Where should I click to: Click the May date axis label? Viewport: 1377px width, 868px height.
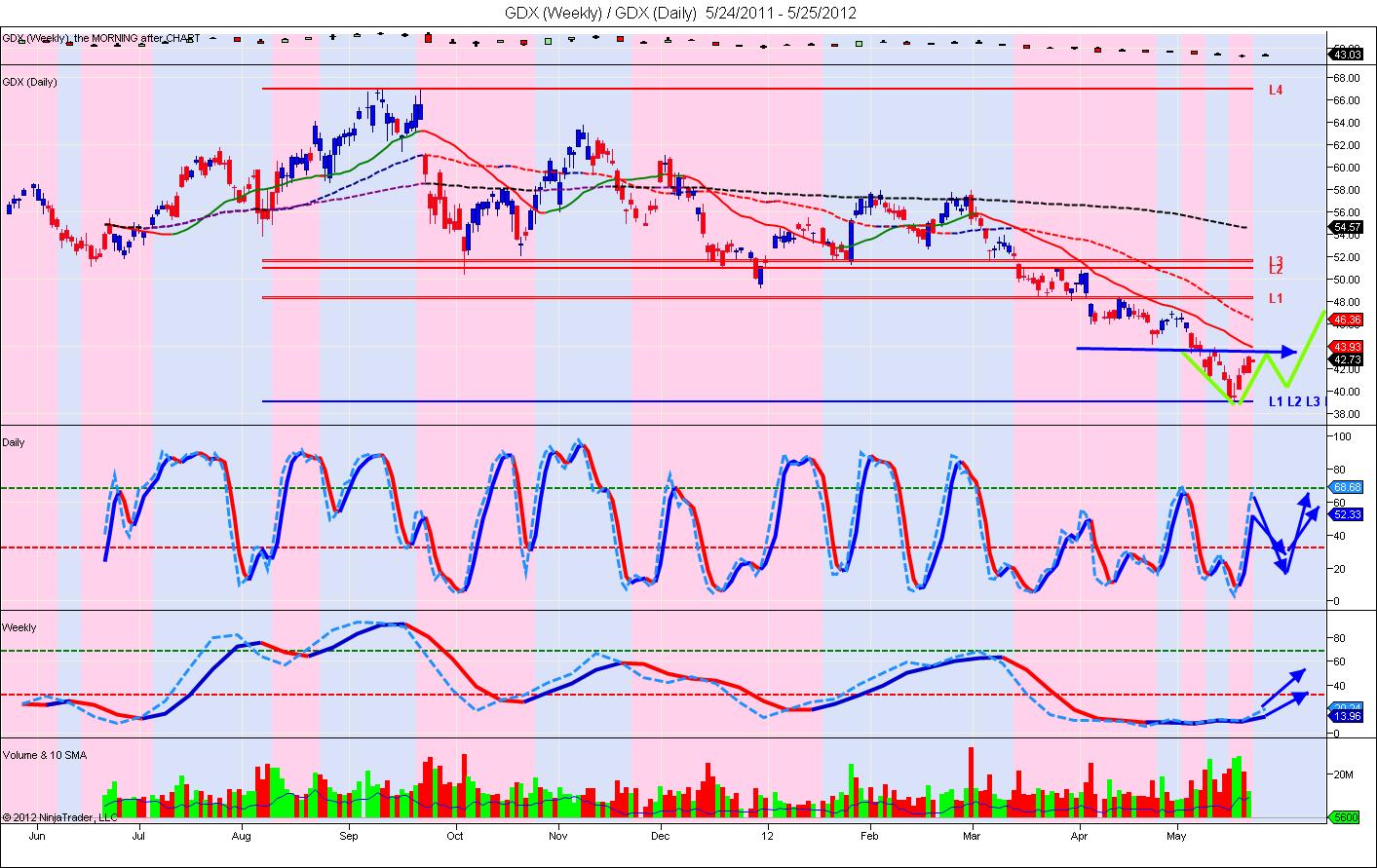(x=1176, y=836)
